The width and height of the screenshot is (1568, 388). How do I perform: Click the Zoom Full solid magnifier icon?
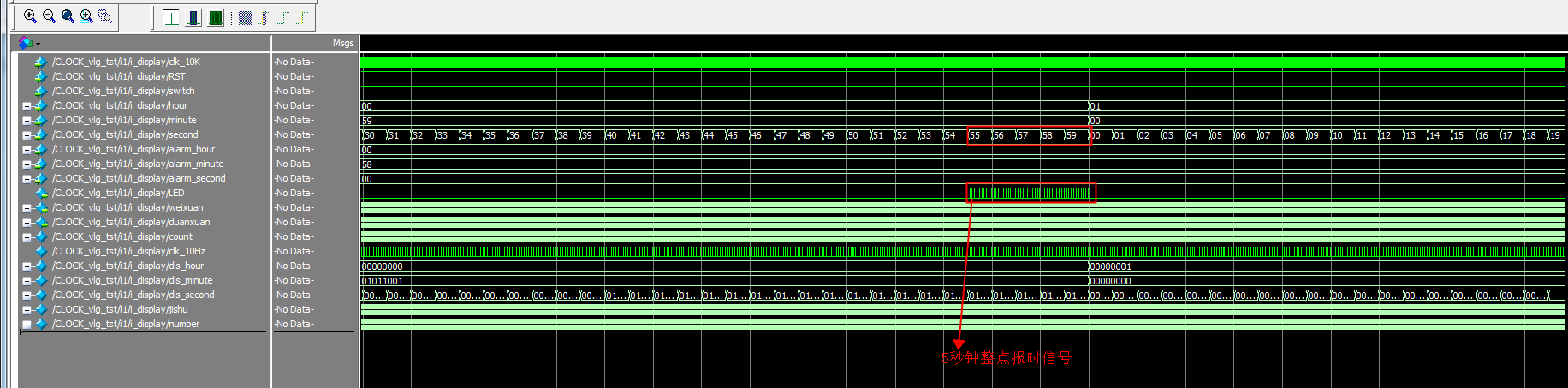pos(68,16)
